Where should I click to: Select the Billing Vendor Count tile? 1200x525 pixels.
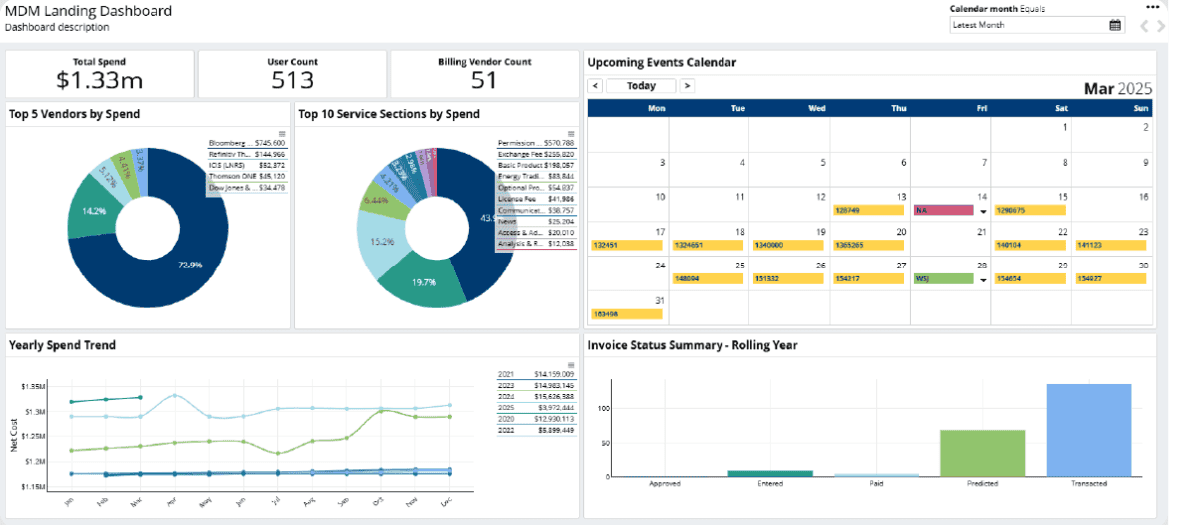484,74
